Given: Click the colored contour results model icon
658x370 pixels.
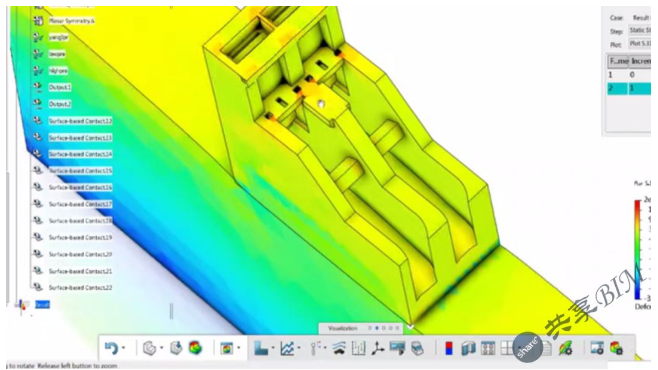Looking at the screenshot, I should 195,348.
